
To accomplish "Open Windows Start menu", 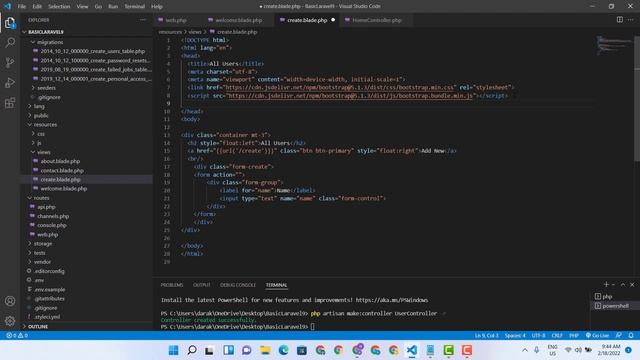I will 173,350.
